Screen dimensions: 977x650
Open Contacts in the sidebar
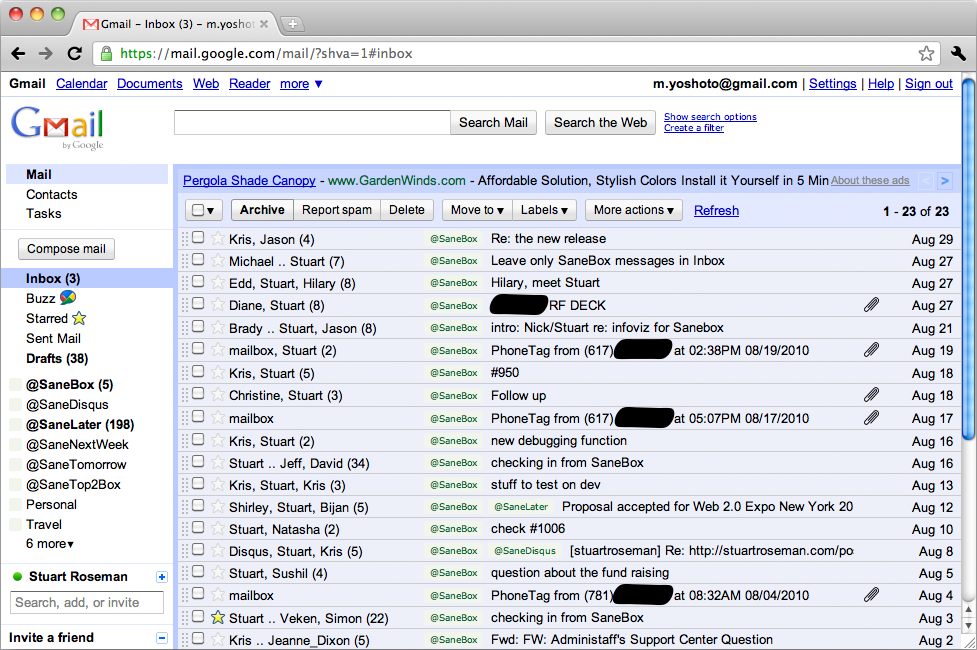(x=52, y=194)
